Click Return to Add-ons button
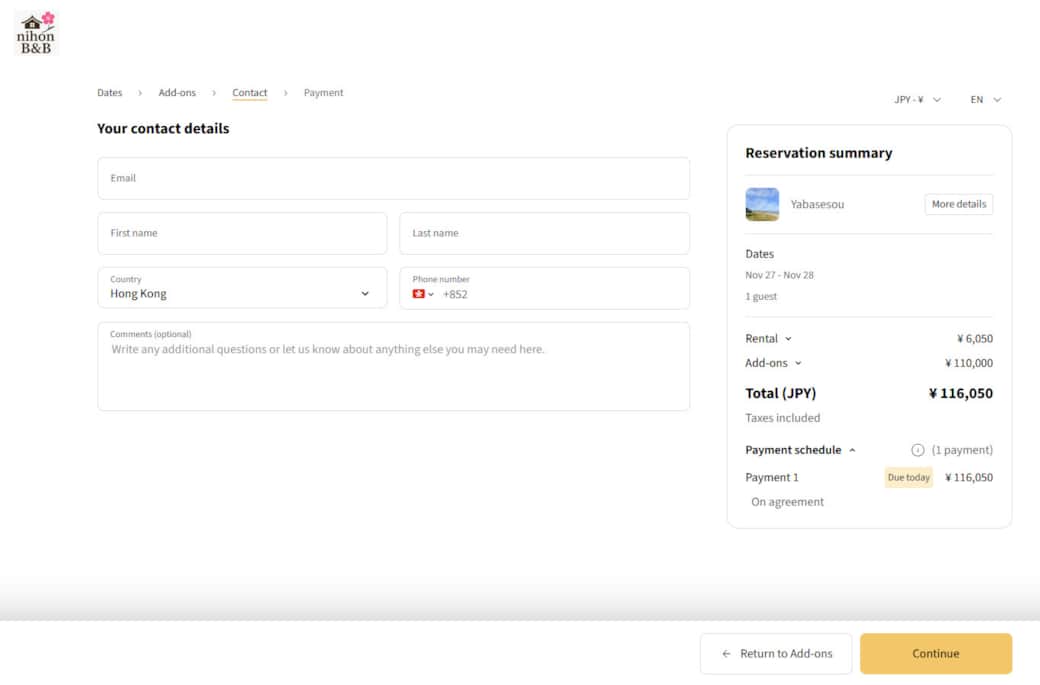 tap(776, 654)
